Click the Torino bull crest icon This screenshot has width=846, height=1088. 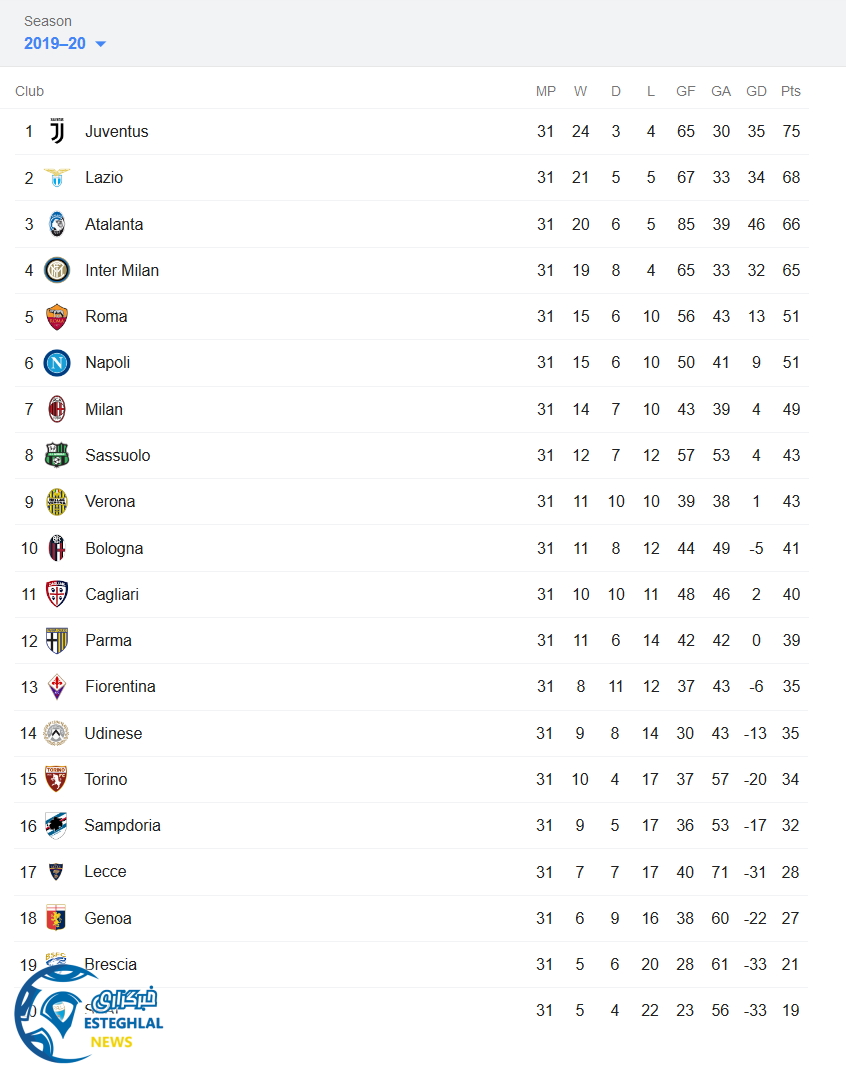pos(57,779)
